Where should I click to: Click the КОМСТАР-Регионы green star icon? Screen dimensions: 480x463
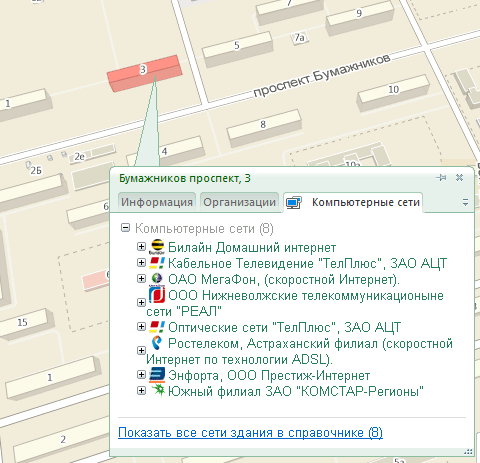[158, 390]
